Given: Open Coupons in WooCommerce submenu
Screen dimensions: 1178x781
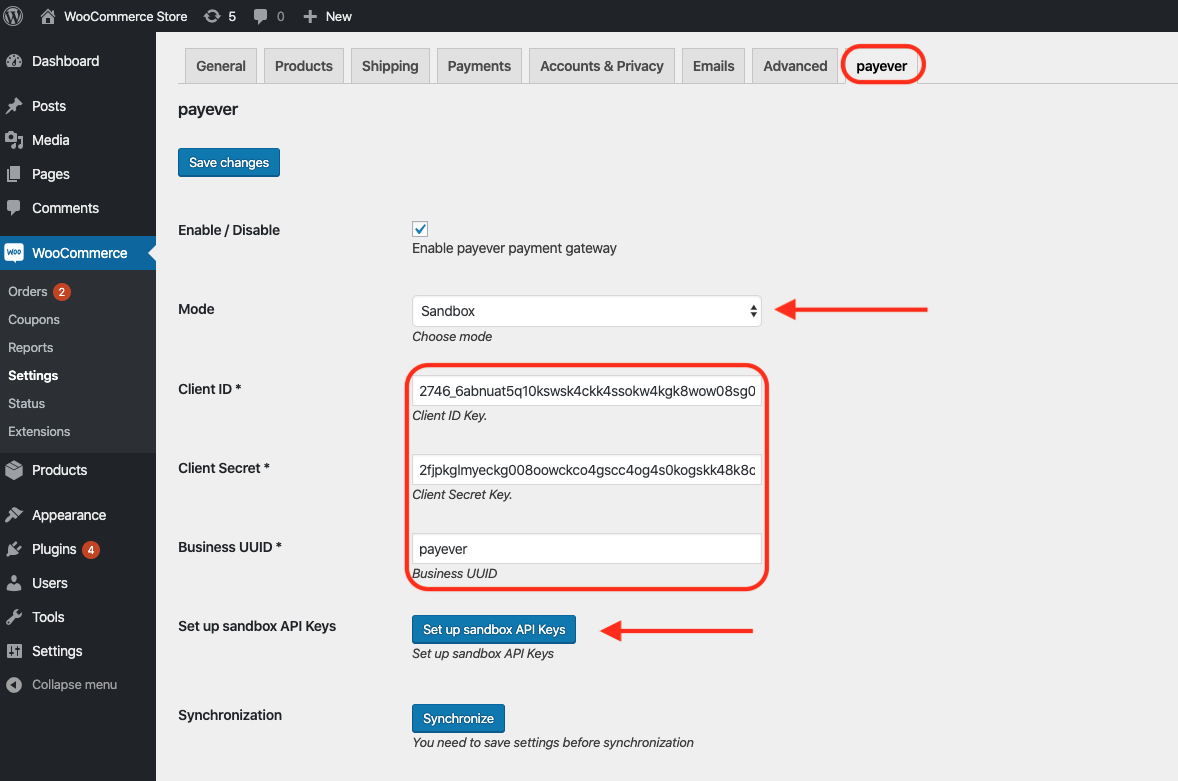Looking at the screenshot, I should click(34, 319).
